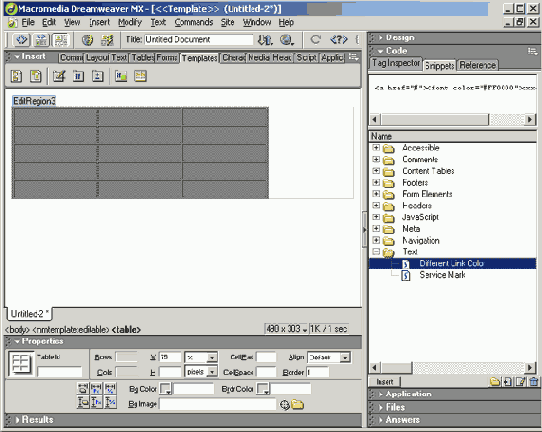Switch to the Reference tab

477,65
